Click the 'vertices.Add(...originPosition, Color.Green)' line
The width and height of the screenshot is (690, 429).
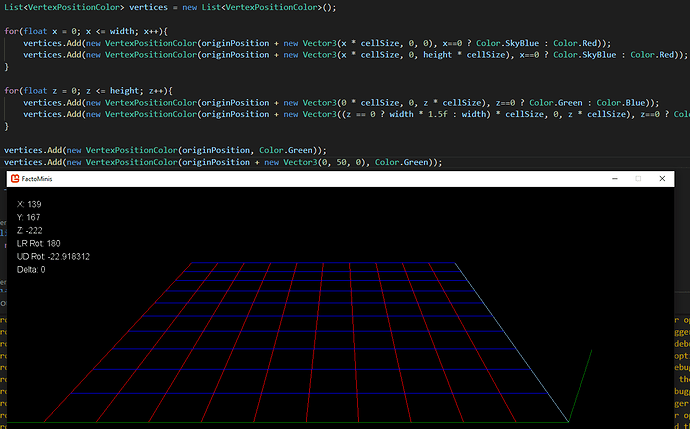(x=165, y=150)
